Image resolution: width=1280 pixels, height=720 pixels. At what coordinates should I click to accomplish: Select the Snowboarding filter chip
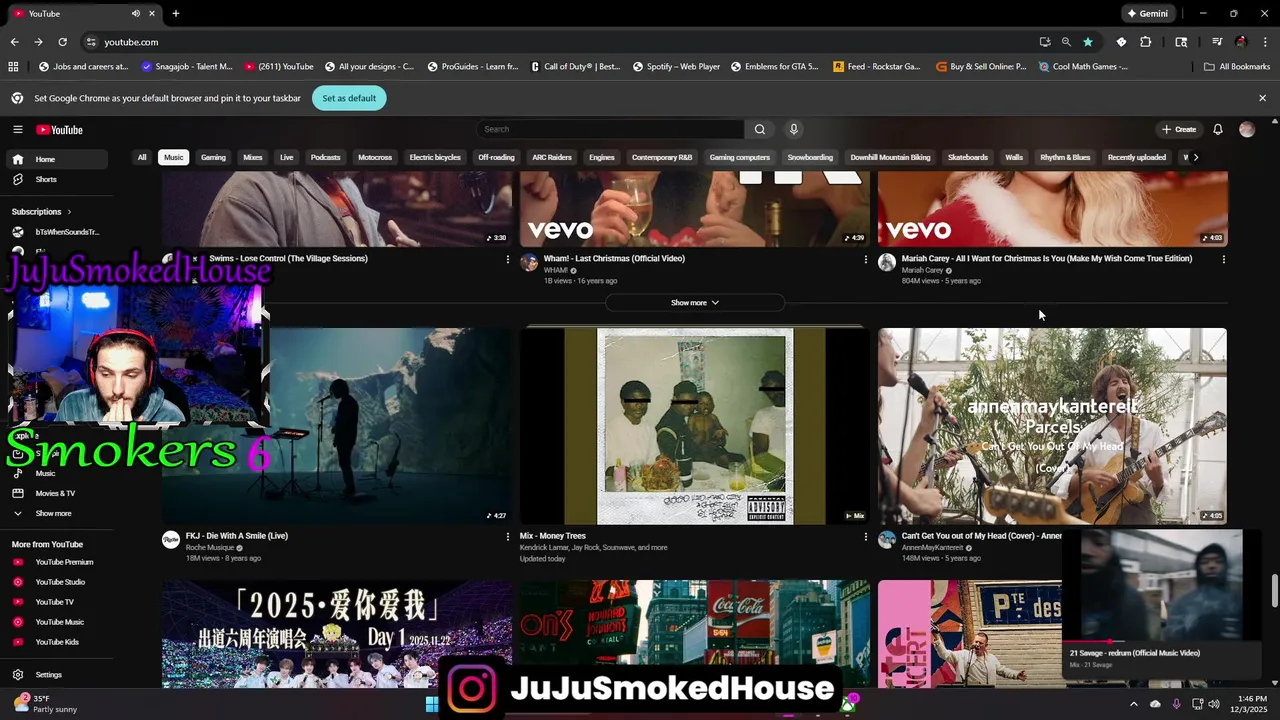810,157
